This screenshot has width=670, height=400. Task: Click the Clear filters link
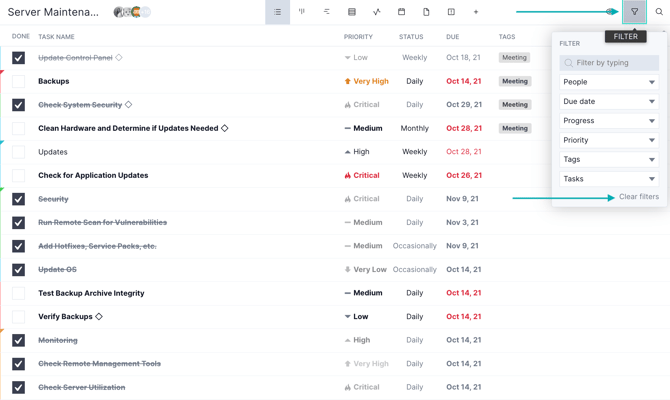point(639,197)
